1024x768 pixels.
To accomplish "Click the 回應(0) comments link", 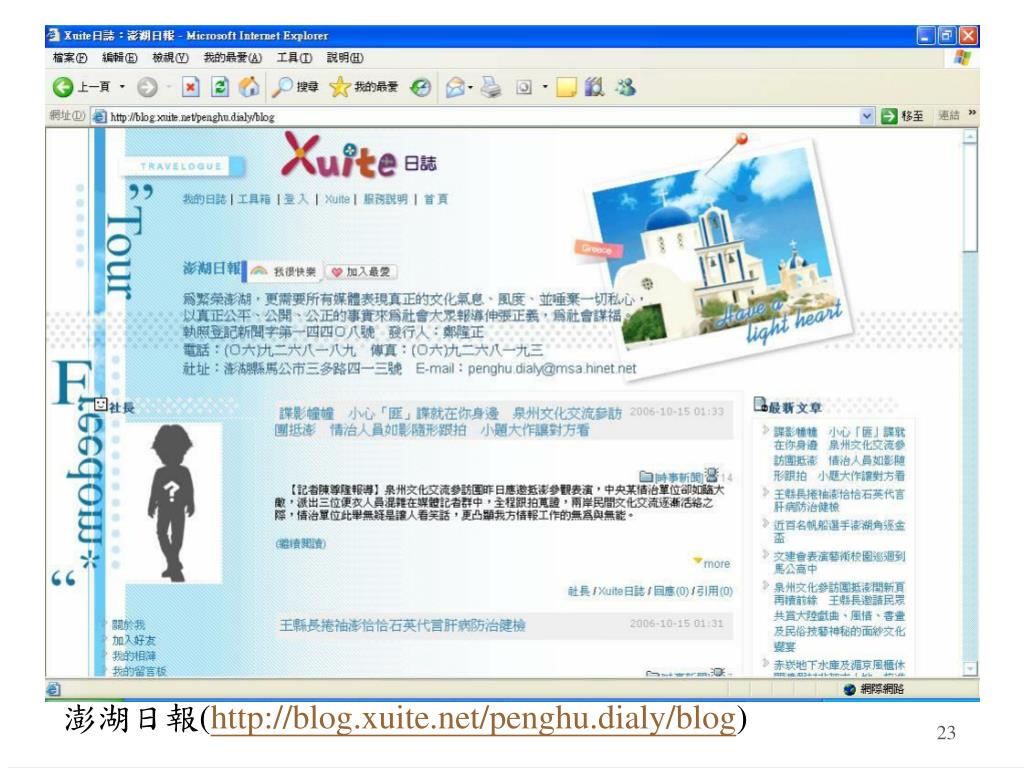I will point(671,590).
